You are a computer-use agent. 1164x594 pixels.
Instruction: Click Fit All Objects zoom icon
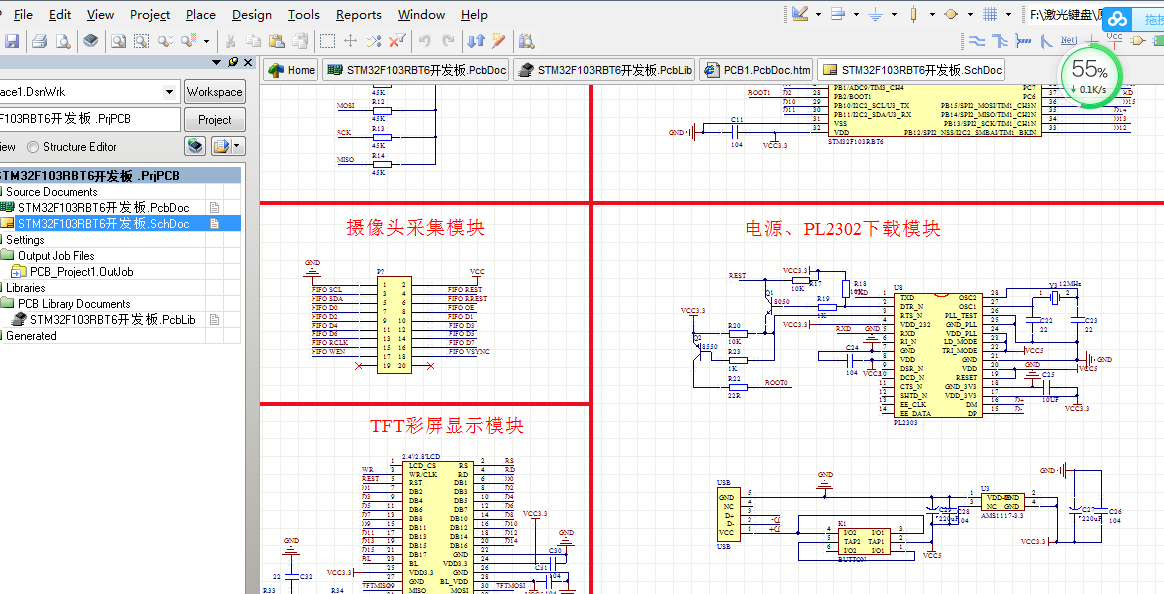coord(118,41)
